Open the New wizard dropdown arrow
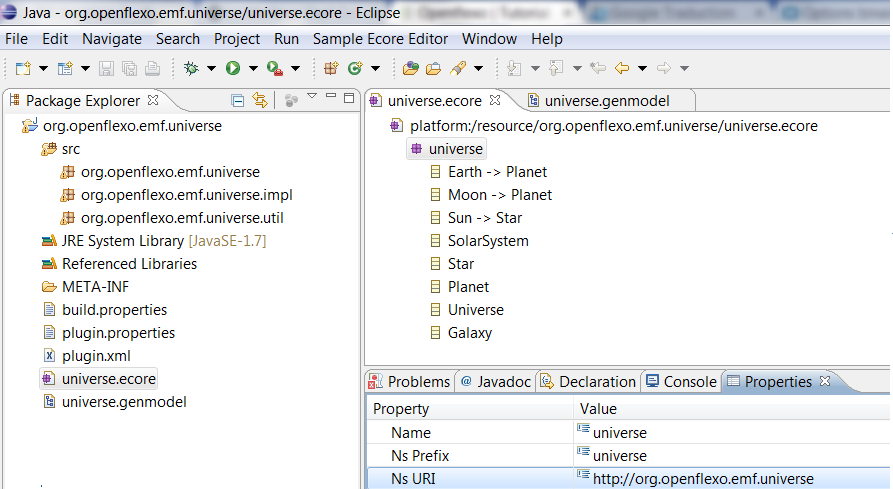 coord(43,68)
